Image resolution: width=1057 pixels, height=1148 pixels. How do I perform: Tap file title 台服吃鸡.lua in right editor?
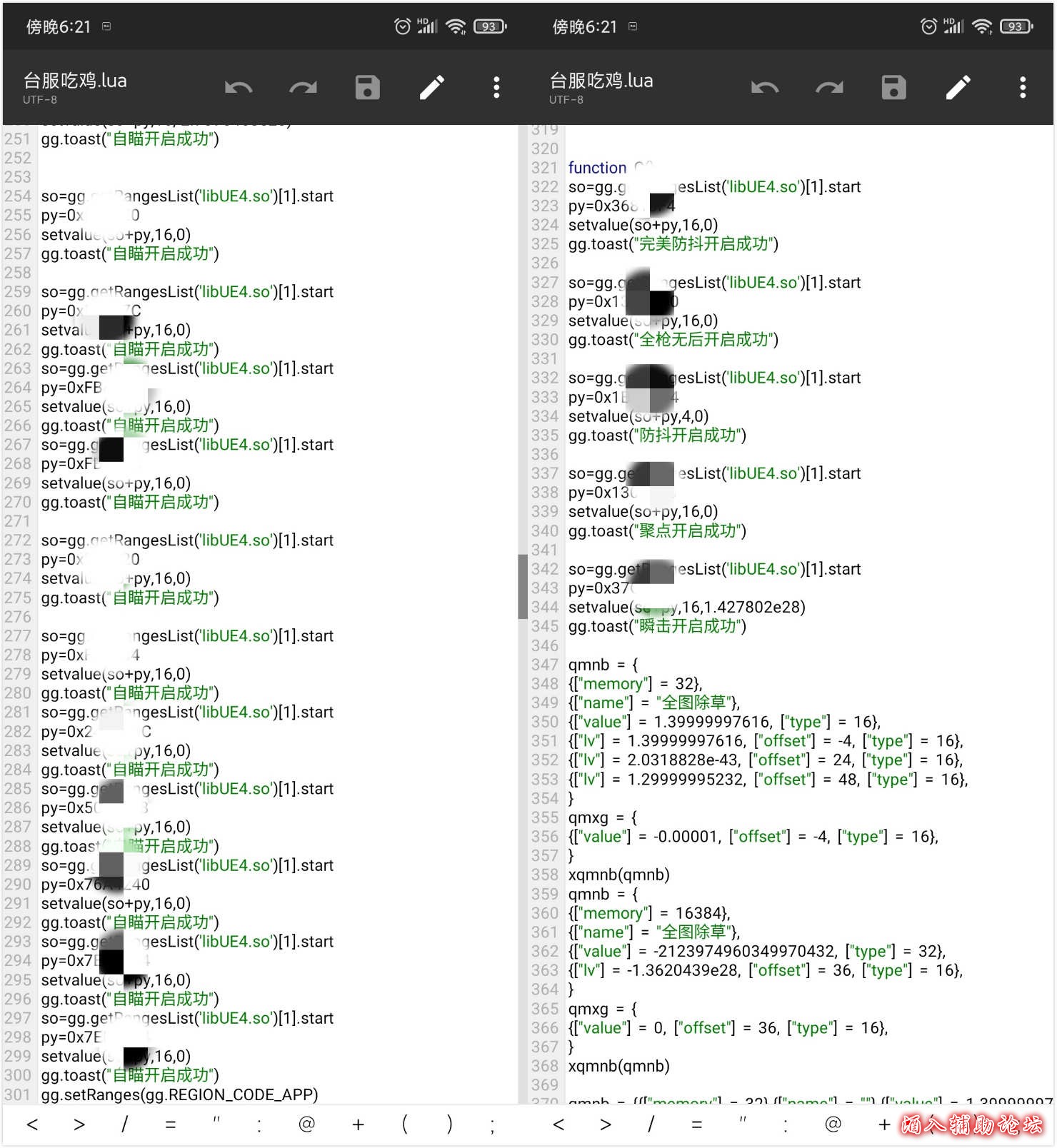click(x=601, y=81)
